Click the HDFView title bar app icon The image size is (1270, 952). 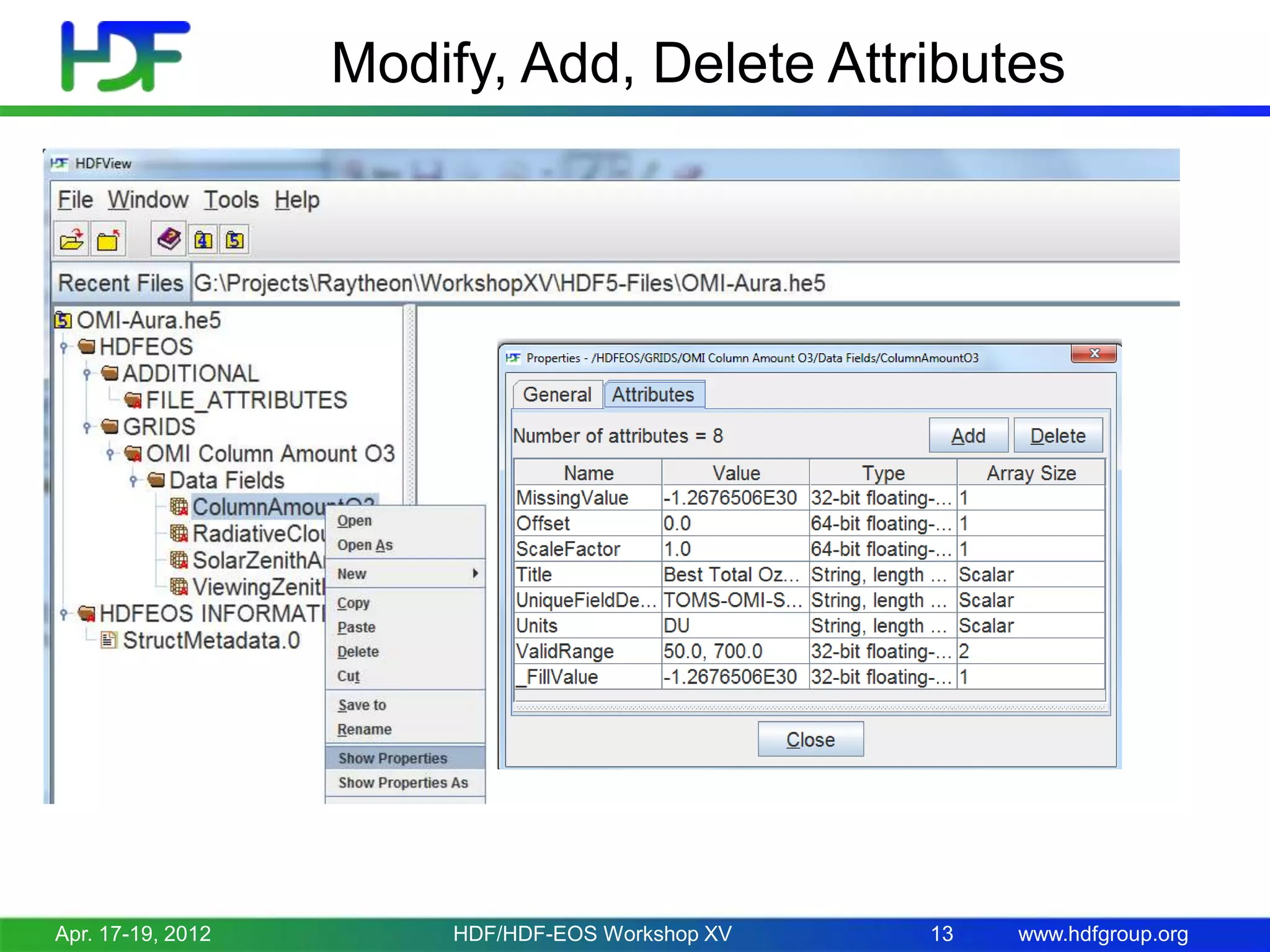[59, 163]
